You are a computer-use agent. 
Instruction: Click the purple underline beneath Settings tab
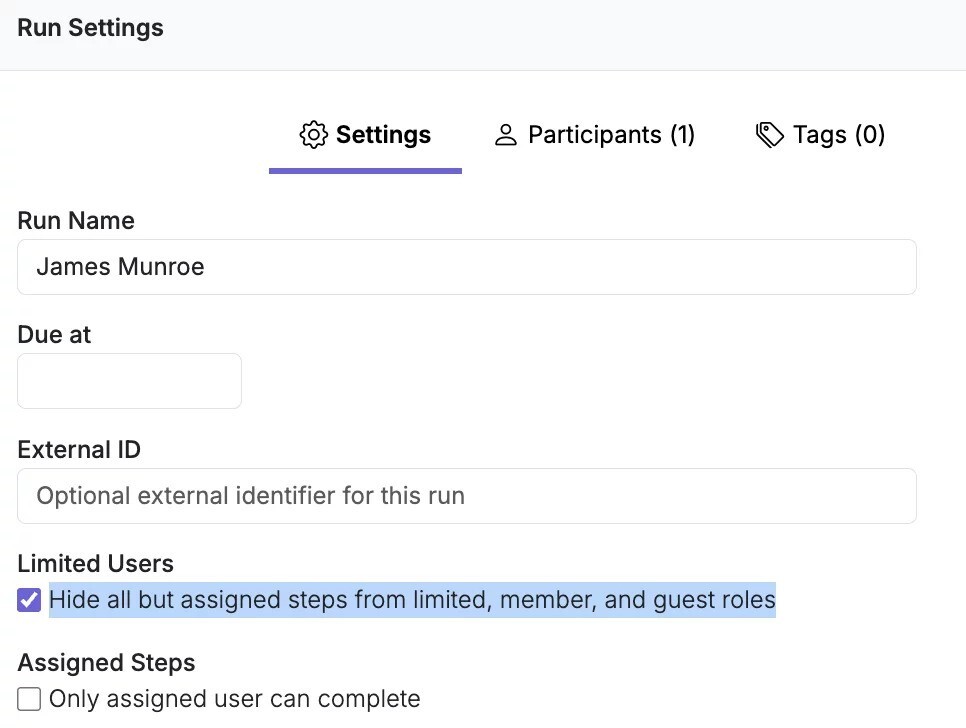365,171
